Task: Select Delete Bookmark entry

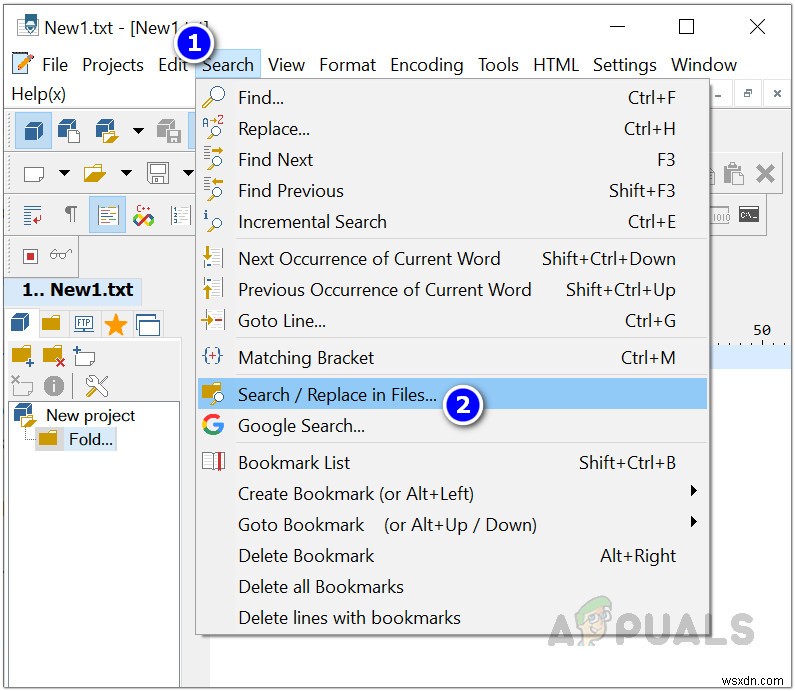Action: click(452, 555)
